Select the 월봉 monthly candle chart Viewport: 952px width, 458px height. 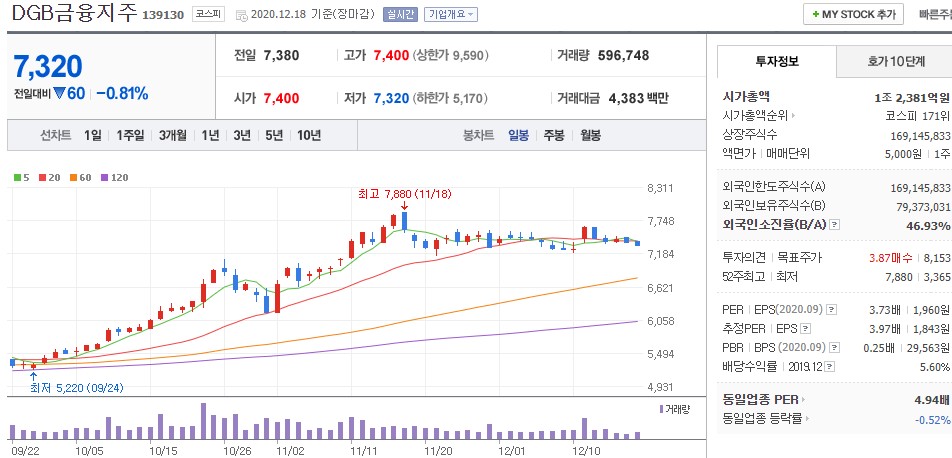tap(590, 135)
